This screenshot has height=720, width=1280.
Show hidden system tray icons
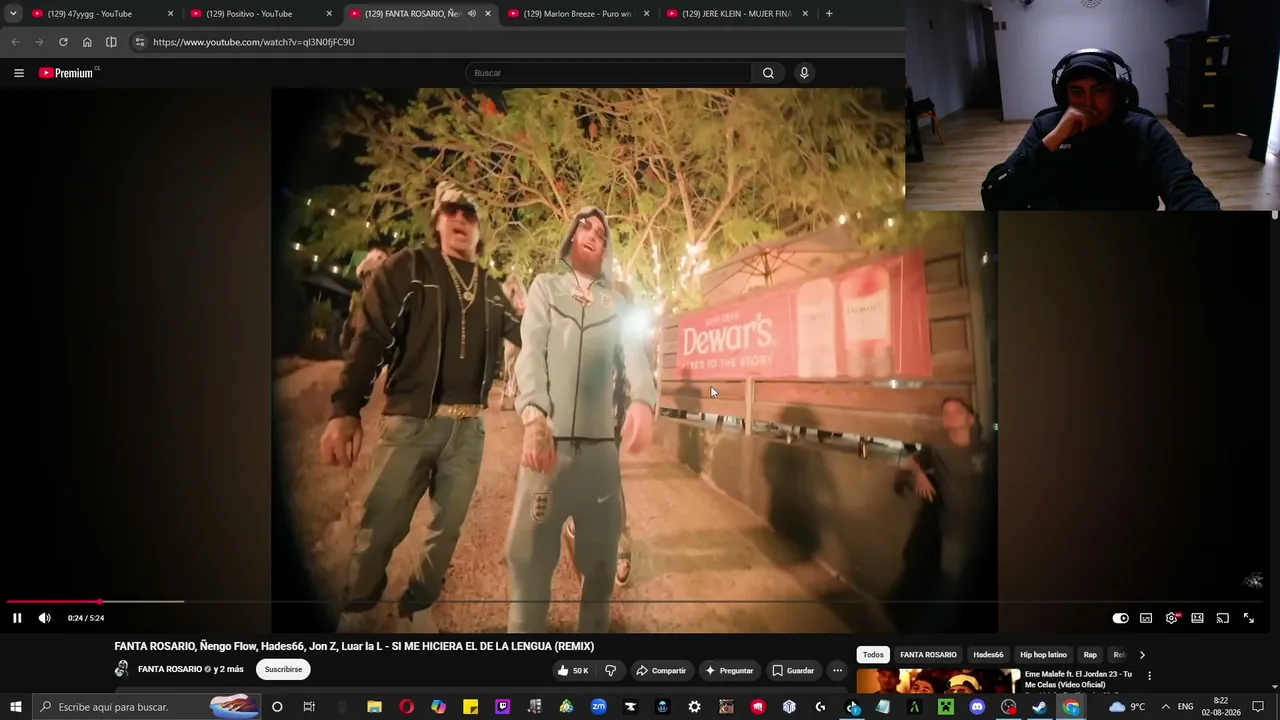(x=1165, y=707)
